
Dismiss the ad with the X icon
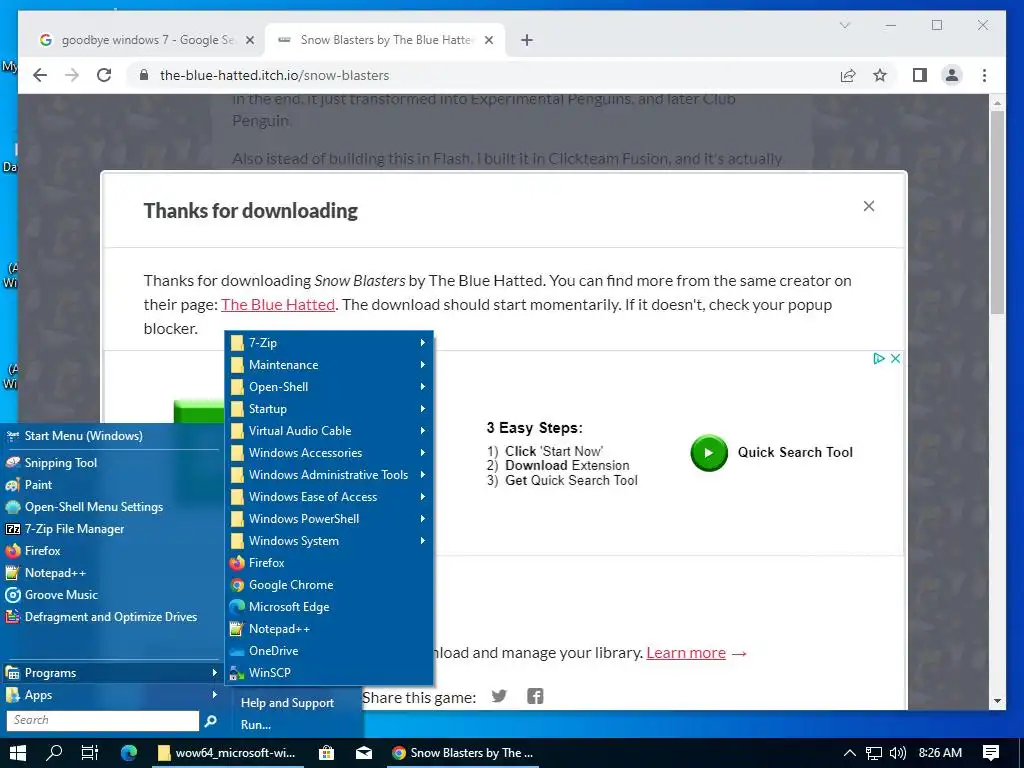pos(895,359)
